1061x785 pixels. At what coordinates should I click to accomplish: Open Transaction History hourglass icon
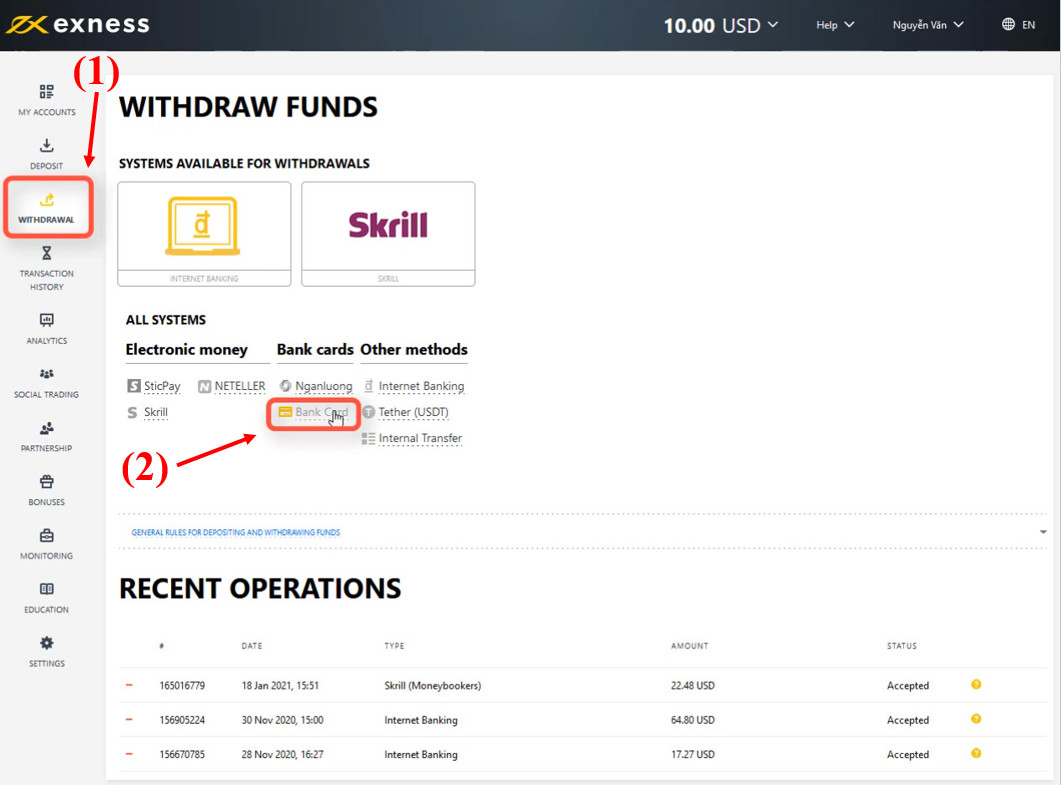pyautogui.click(x=47, y=253)
